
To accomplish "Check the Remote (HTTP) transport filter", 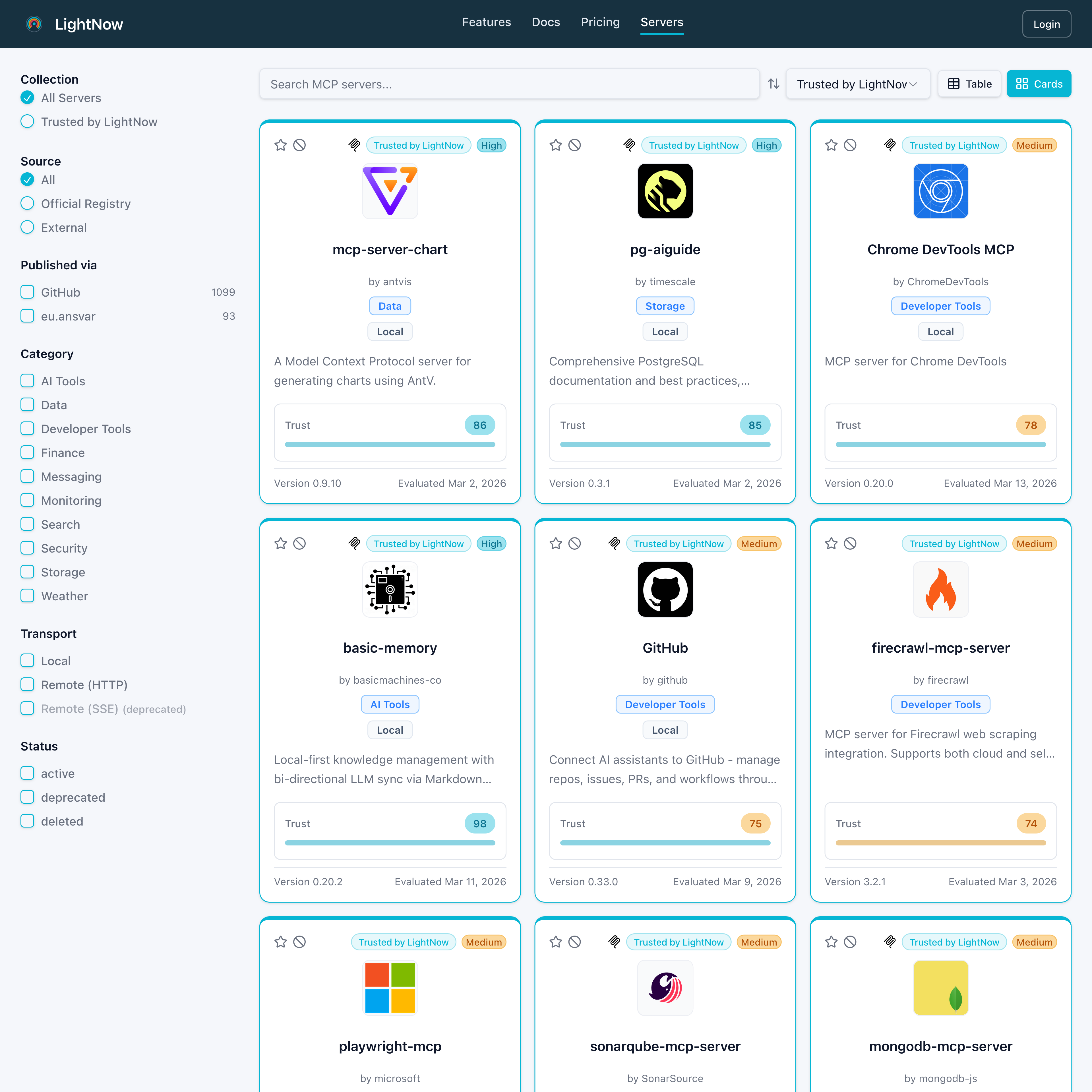I will (x=27, y=684).
